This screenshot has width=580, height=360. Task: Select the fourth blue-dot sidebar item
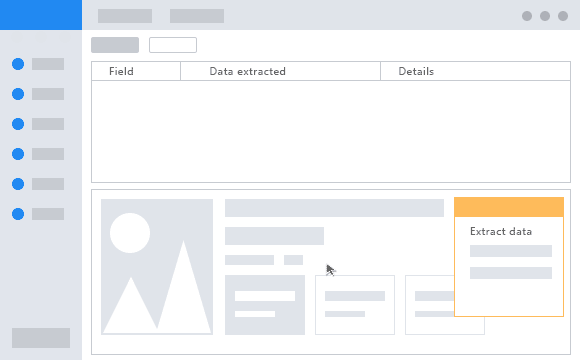38,154
